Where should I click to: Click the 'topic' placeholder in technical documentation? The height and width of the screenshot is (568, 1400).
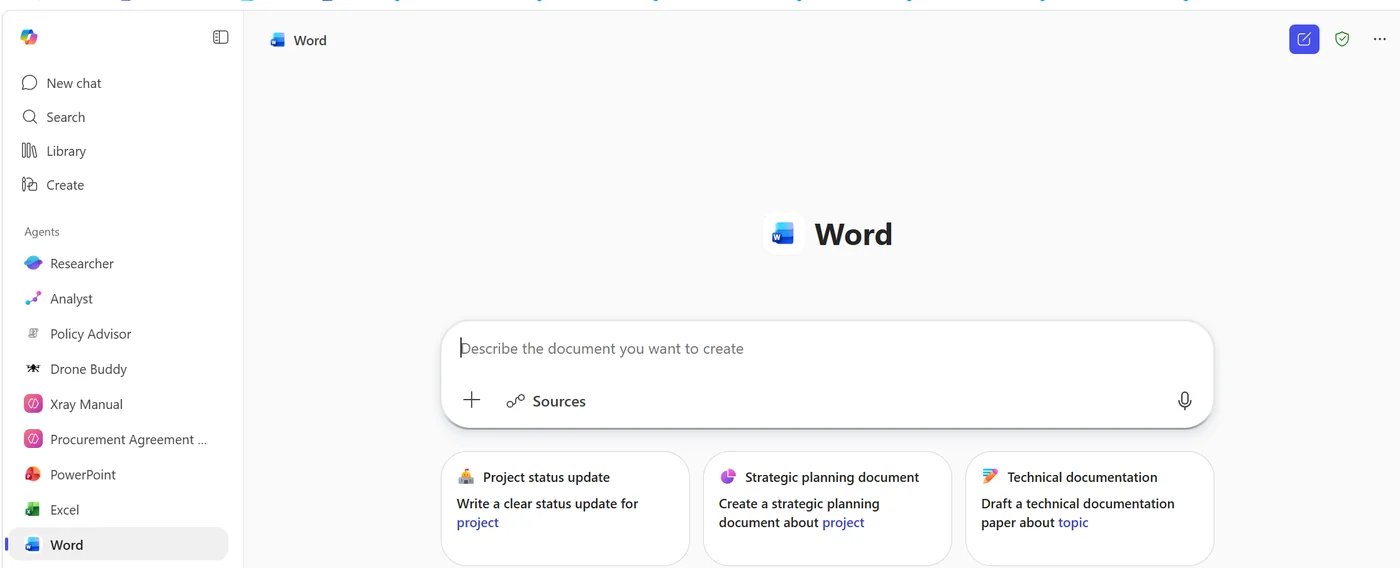coord(1073,523)
